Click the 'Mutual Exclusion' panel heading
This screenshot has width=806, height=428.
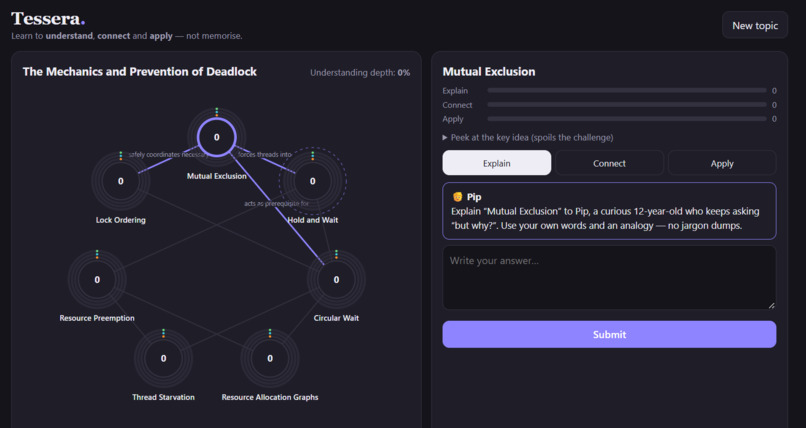tap(489, 72)
